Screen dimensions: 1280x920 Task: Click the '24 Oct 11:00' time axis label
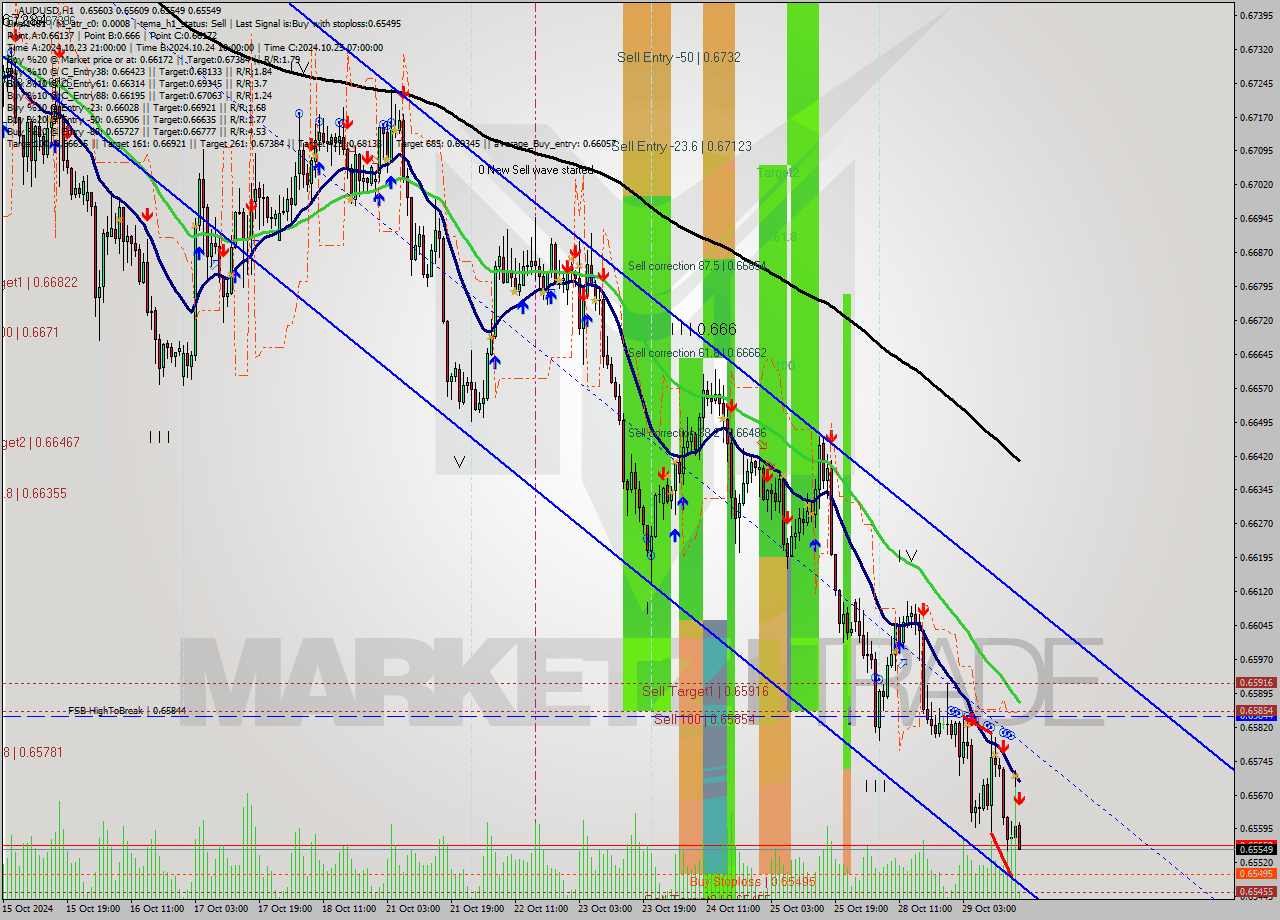point(732,909)
